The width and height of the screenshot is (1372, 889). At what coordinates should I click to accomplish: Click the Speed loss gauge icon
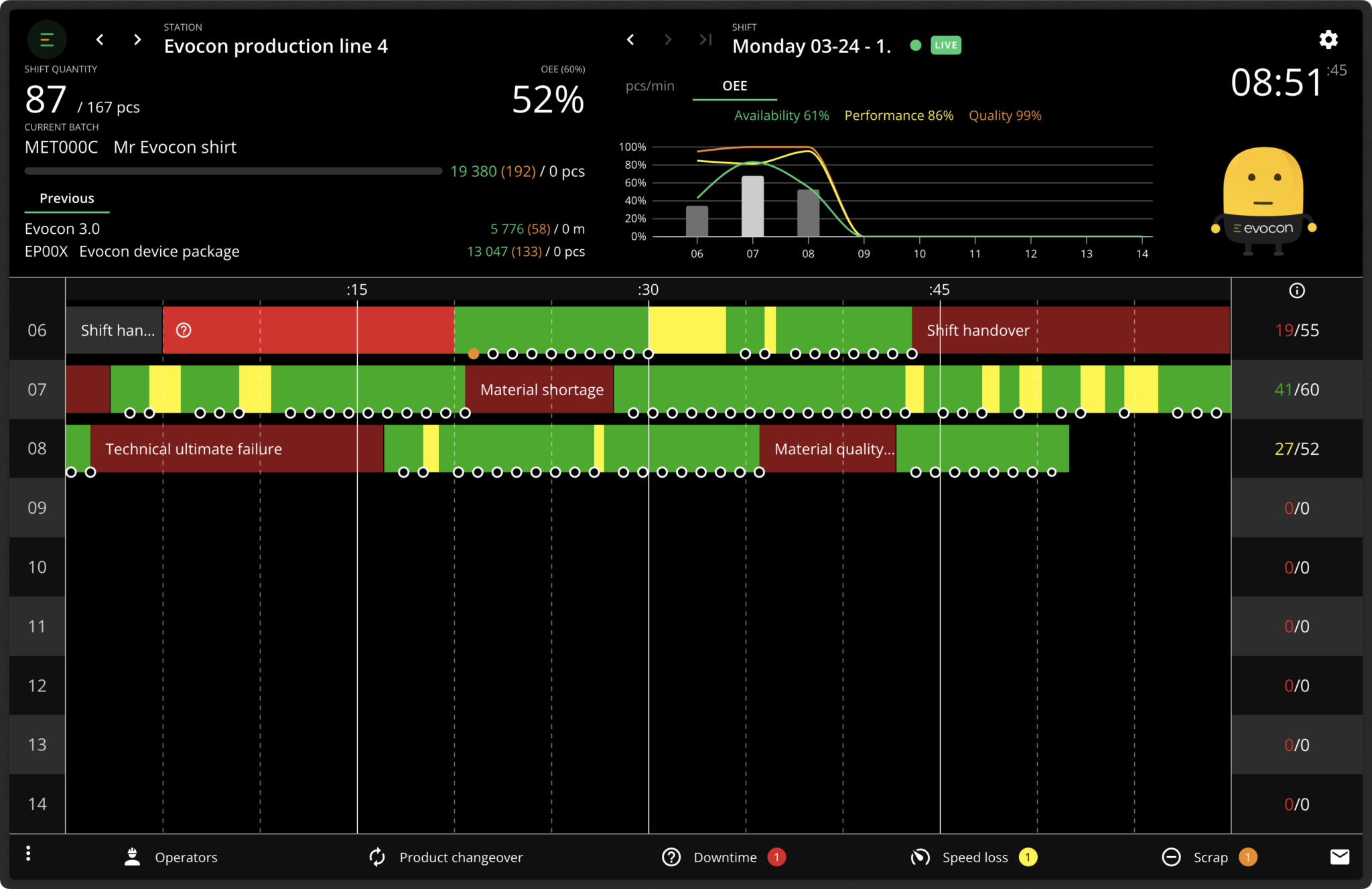920,857
